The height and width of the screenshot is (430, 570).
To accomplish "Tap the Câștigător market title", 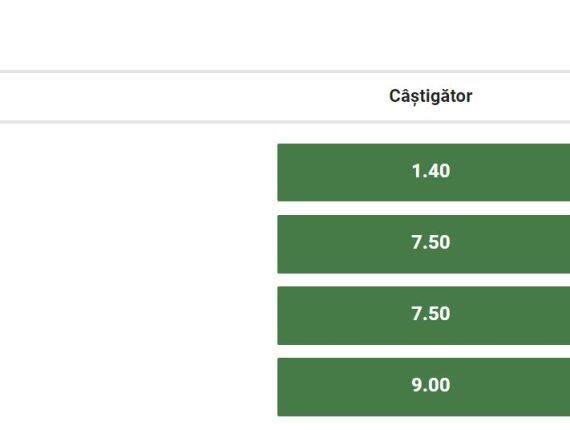I will tap(431, 96).
